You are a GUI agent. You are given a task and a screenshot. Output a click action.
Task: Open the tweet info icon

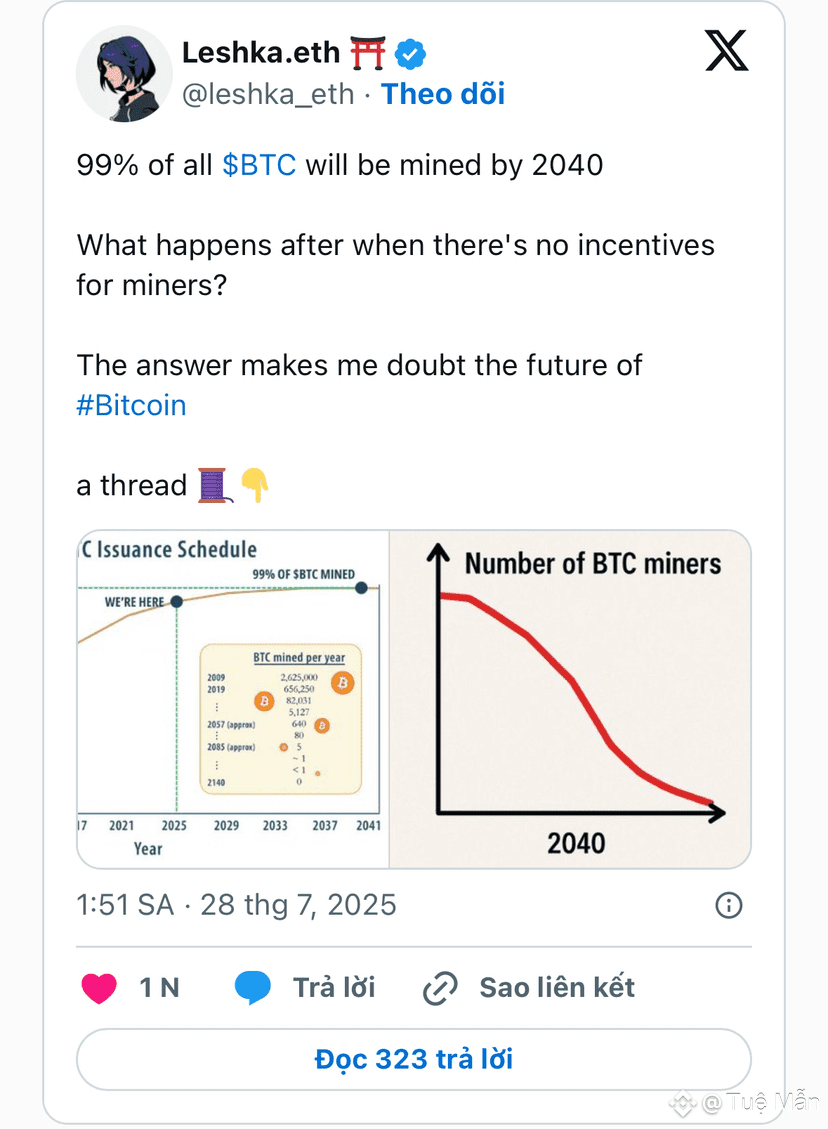pos(729,905)
